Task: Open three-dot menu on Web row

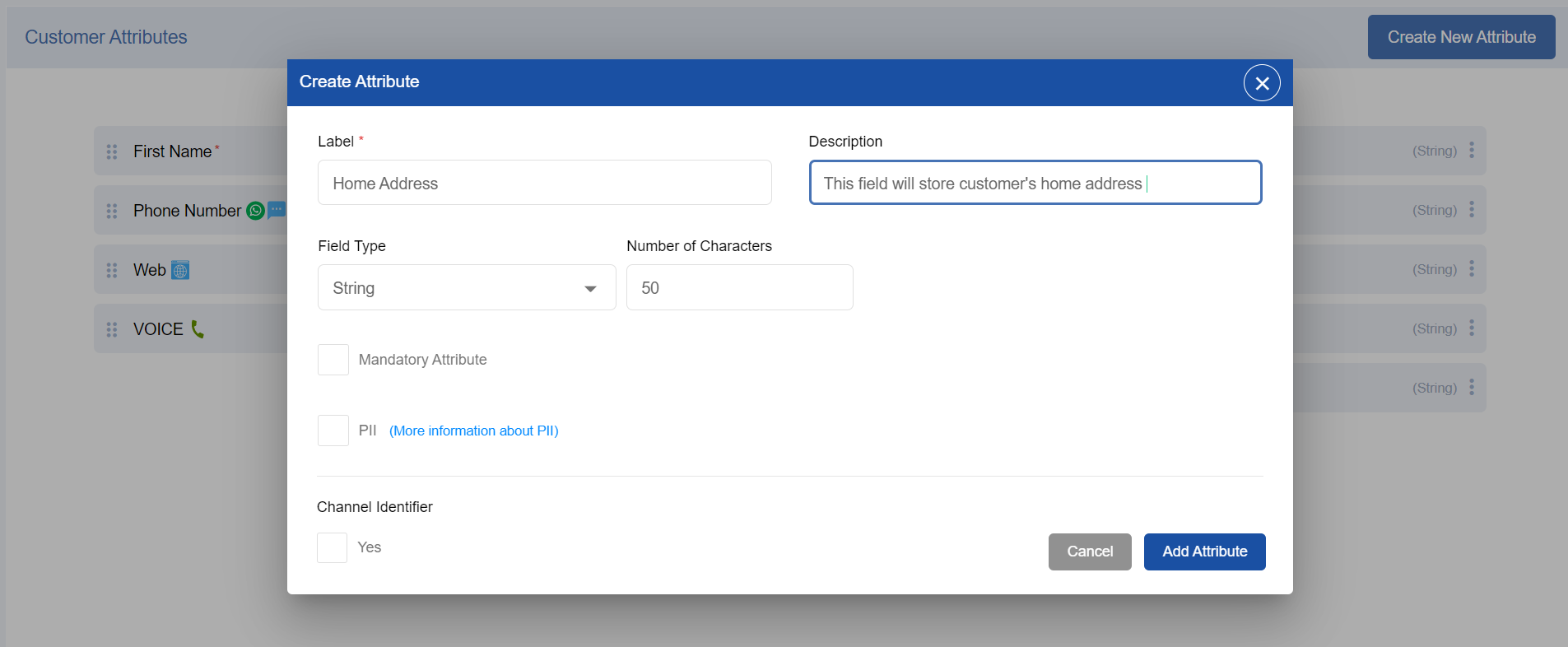Action: coord(1472,269)
